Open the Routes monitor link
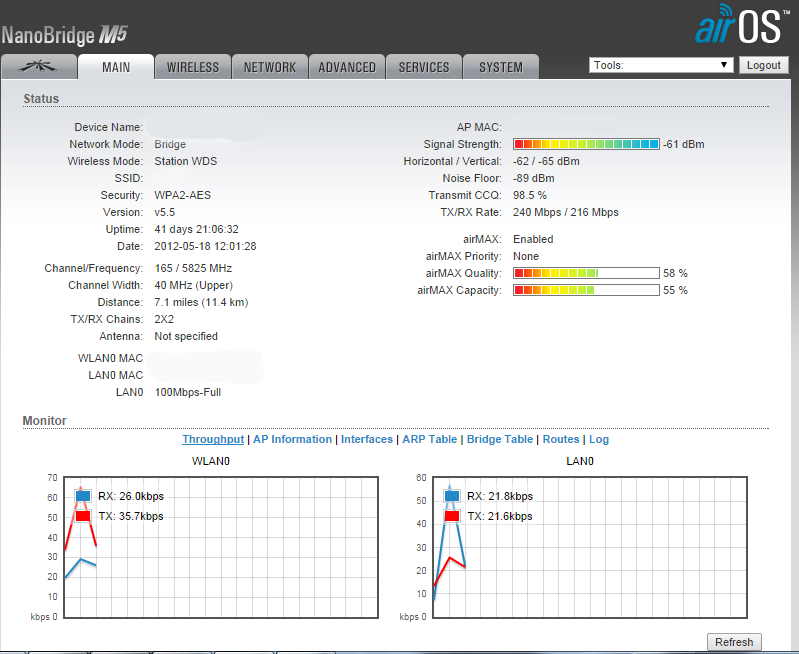 pos(561,439)
